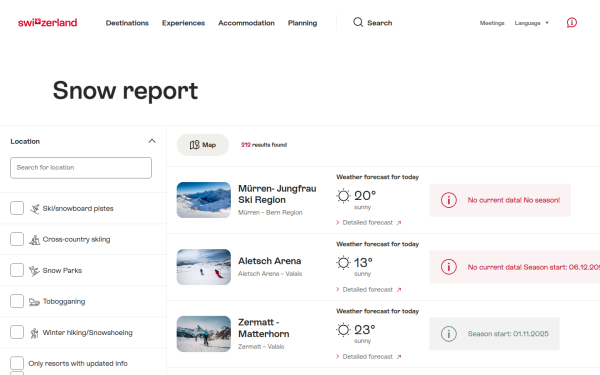This screenshot has height=375, width=600.
Task: Open the Switzerland logo home link
Action: pyautogui.click(x=47, y=23)
